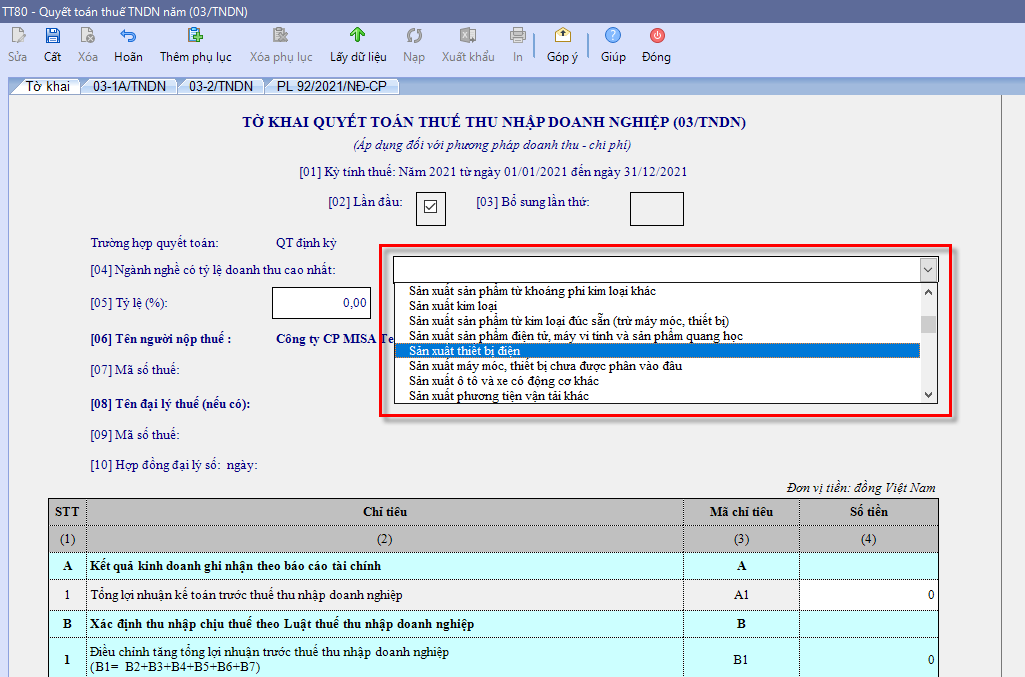This screenshot has height=677, width=1025.
Task: Save with the Cất icon
Action: (x=52, y=35)
